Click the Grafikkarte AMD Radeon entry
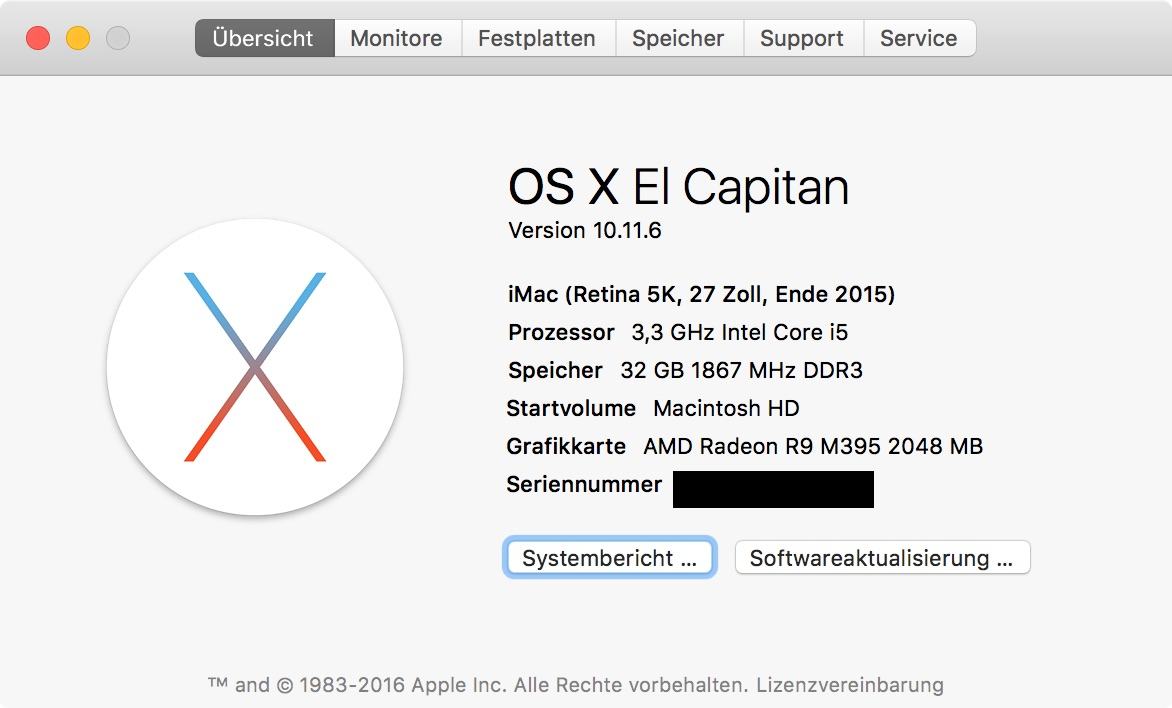Viewport: 1172px width, 708px height. tap(744, 446)
